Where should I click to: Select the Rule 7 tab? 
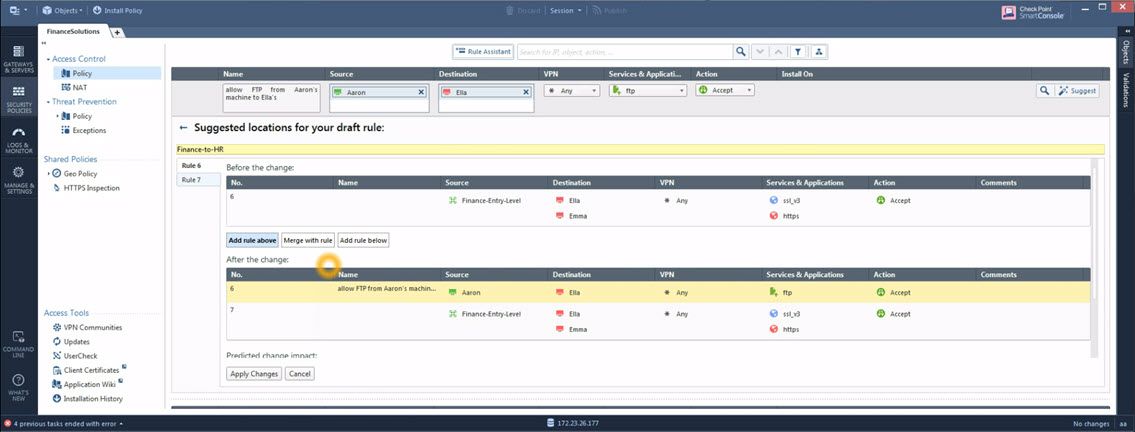[x=198, y=179]
